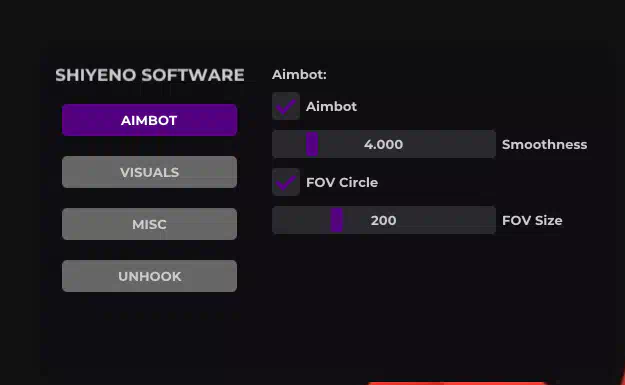Image resolution: width=625 pixels, height=385 pixels.
Task: Click the UNHOOK button
Action: click(x=149, y=276)
